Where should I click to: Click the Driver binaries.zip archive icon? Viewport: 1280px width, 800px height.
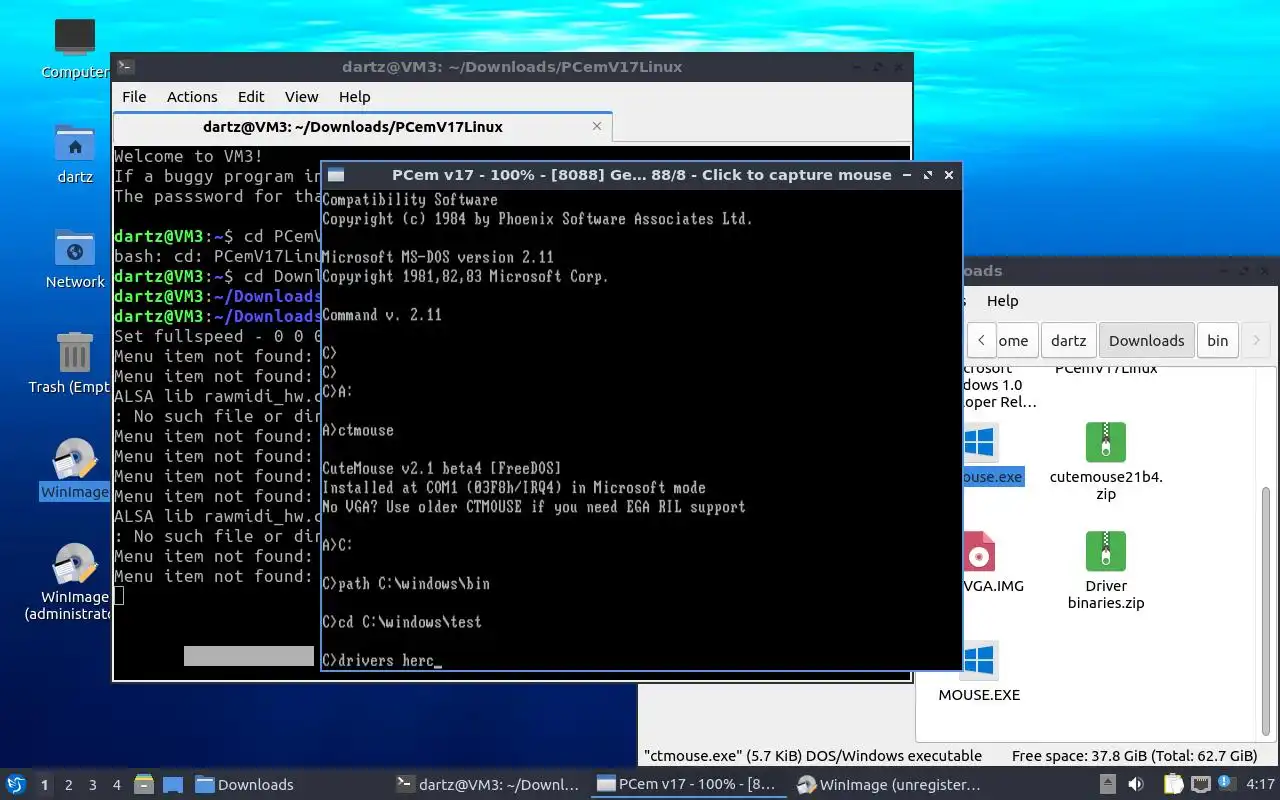tap(1106, 551)
